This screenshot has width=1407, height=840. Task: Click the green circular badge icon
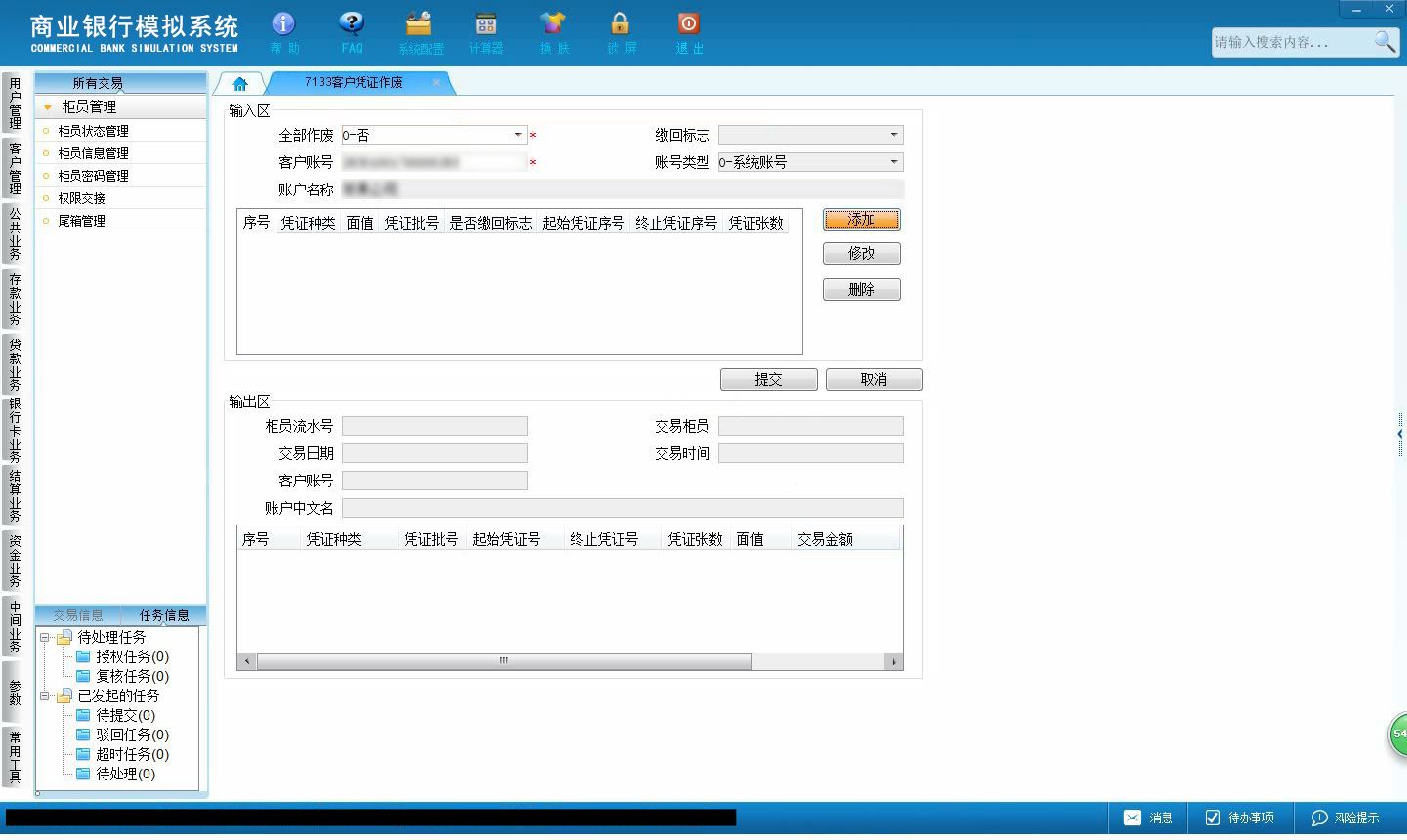coord(1398,735)
